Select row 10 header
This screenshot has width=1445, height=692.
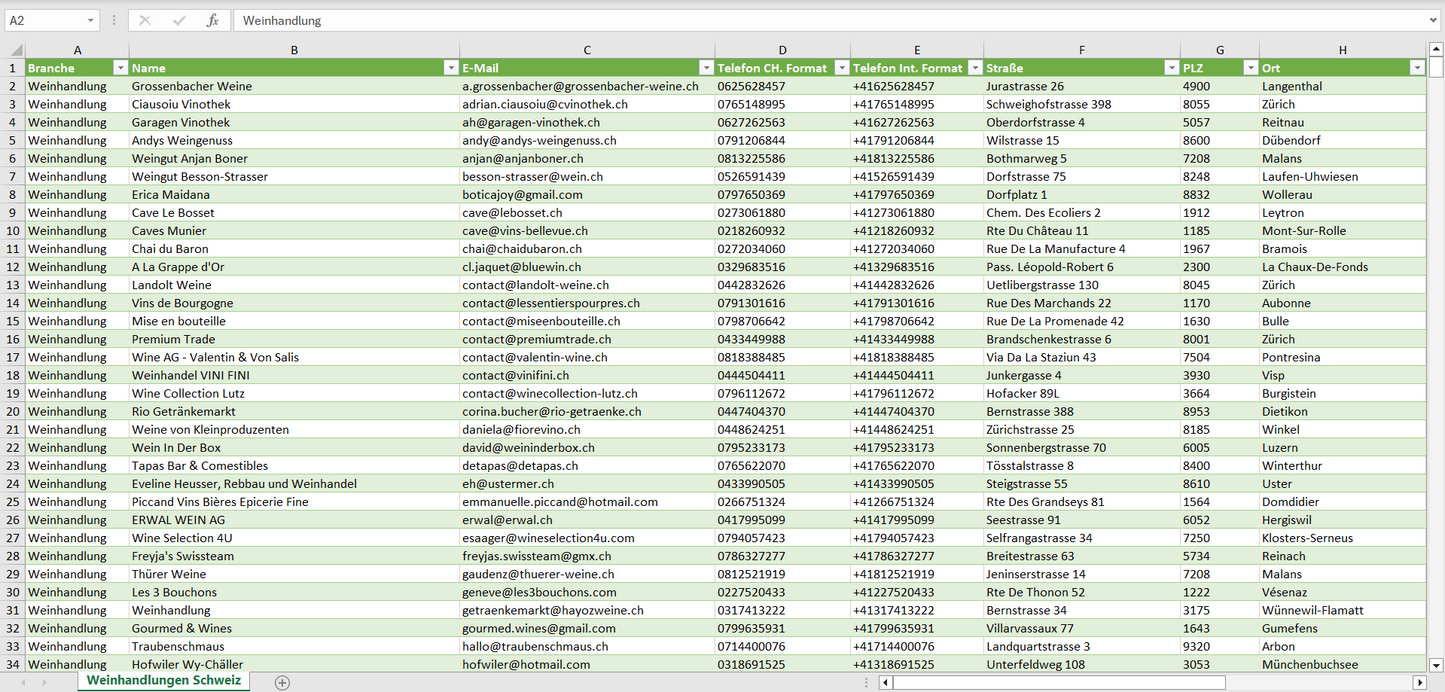point(12,231)
